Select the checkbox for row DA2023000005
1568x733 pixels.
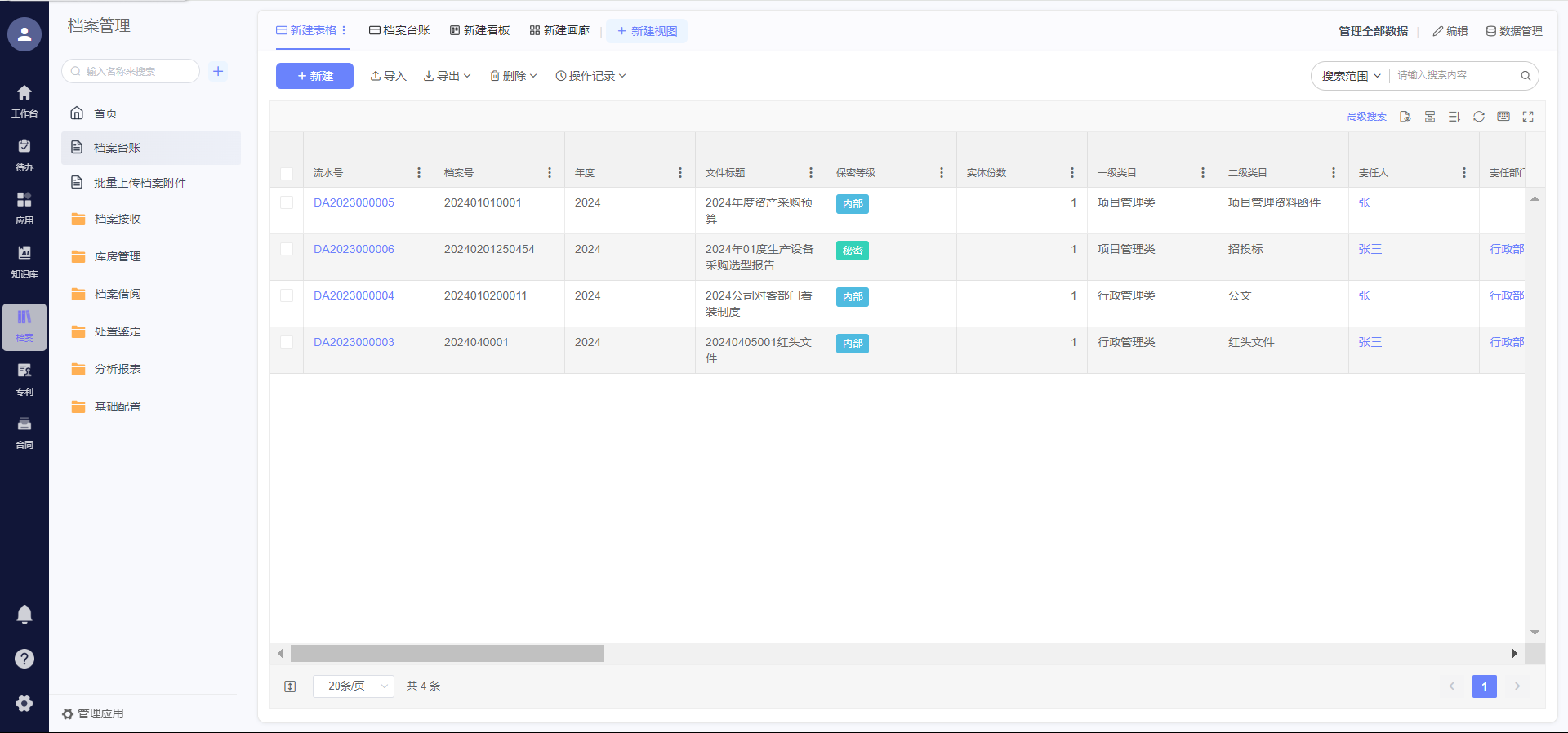287,202
